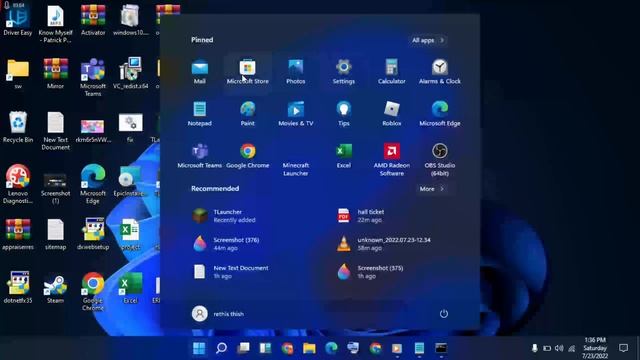Open AMD Radeon Software
The width and height of the screenshot is (640, 360).
tap(391, 160)
